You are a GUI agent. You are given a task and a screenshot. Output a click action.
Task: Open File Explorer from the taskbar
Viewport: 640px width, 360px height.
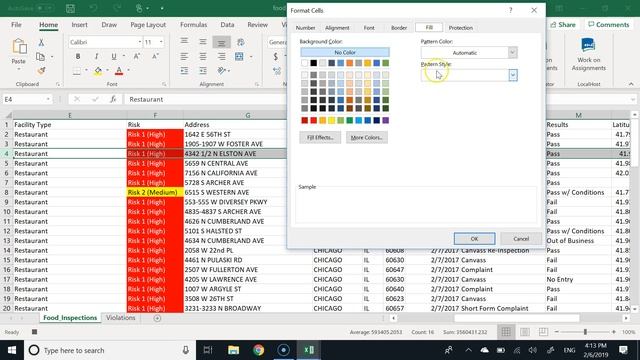[233, 350]
